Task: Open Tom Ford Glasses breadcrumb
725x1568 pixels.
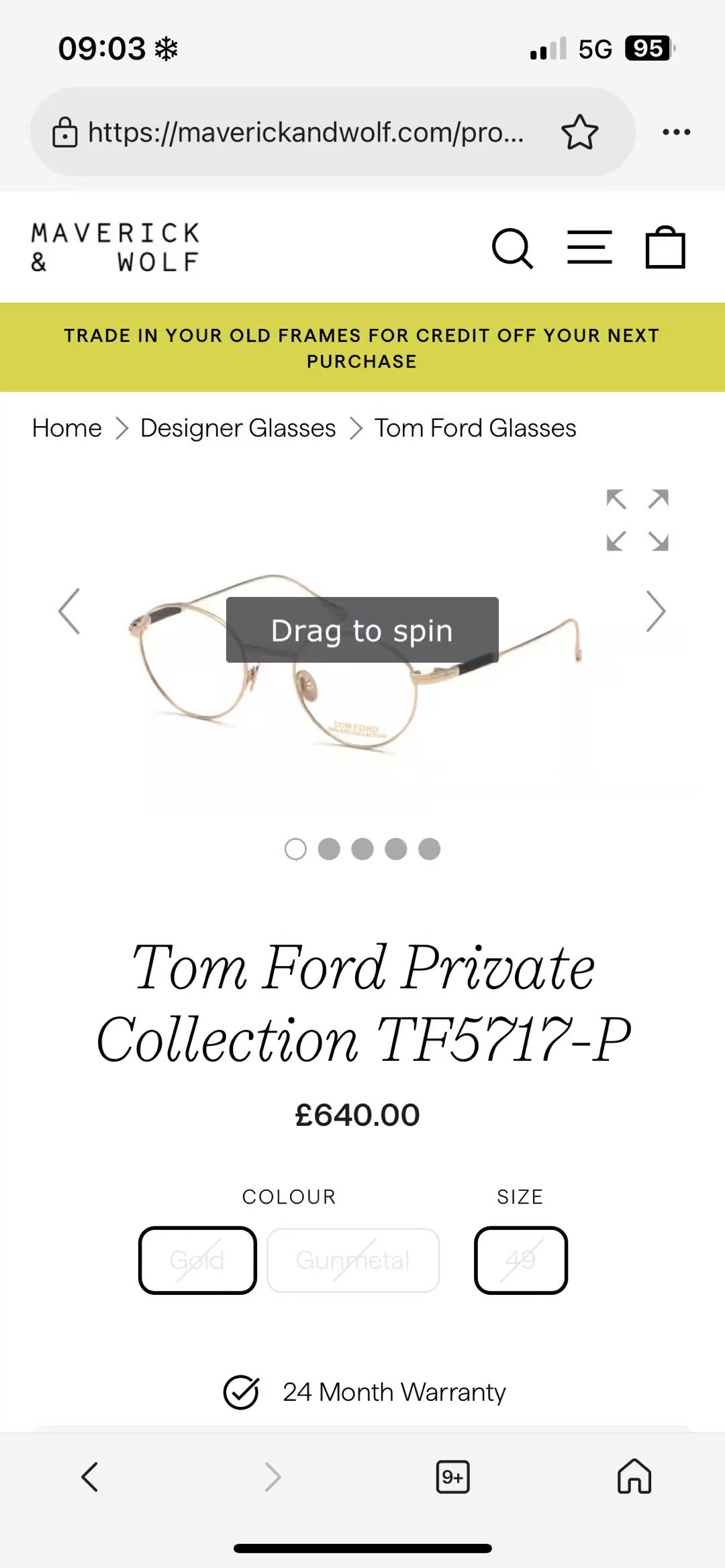Action: pos(475,428)
